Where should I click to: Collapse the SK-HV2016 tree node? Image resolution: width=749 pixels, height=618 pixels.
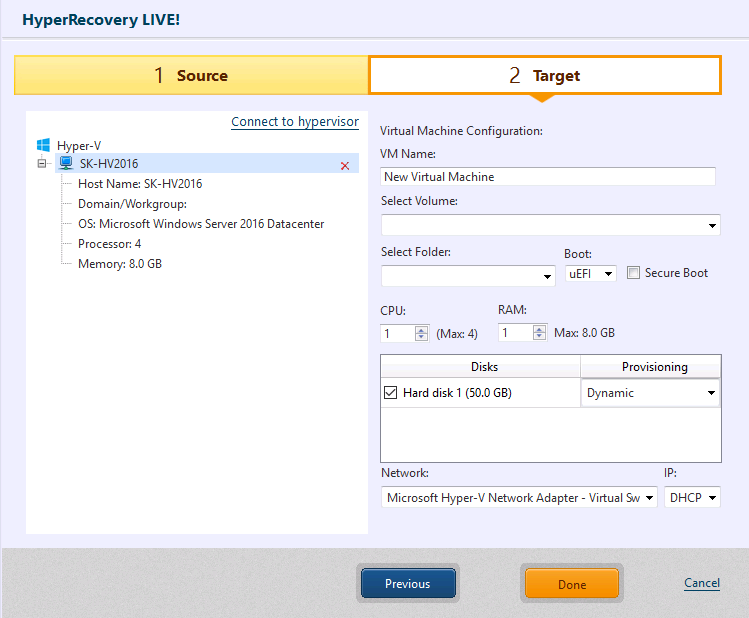click(x=42, y=164)
